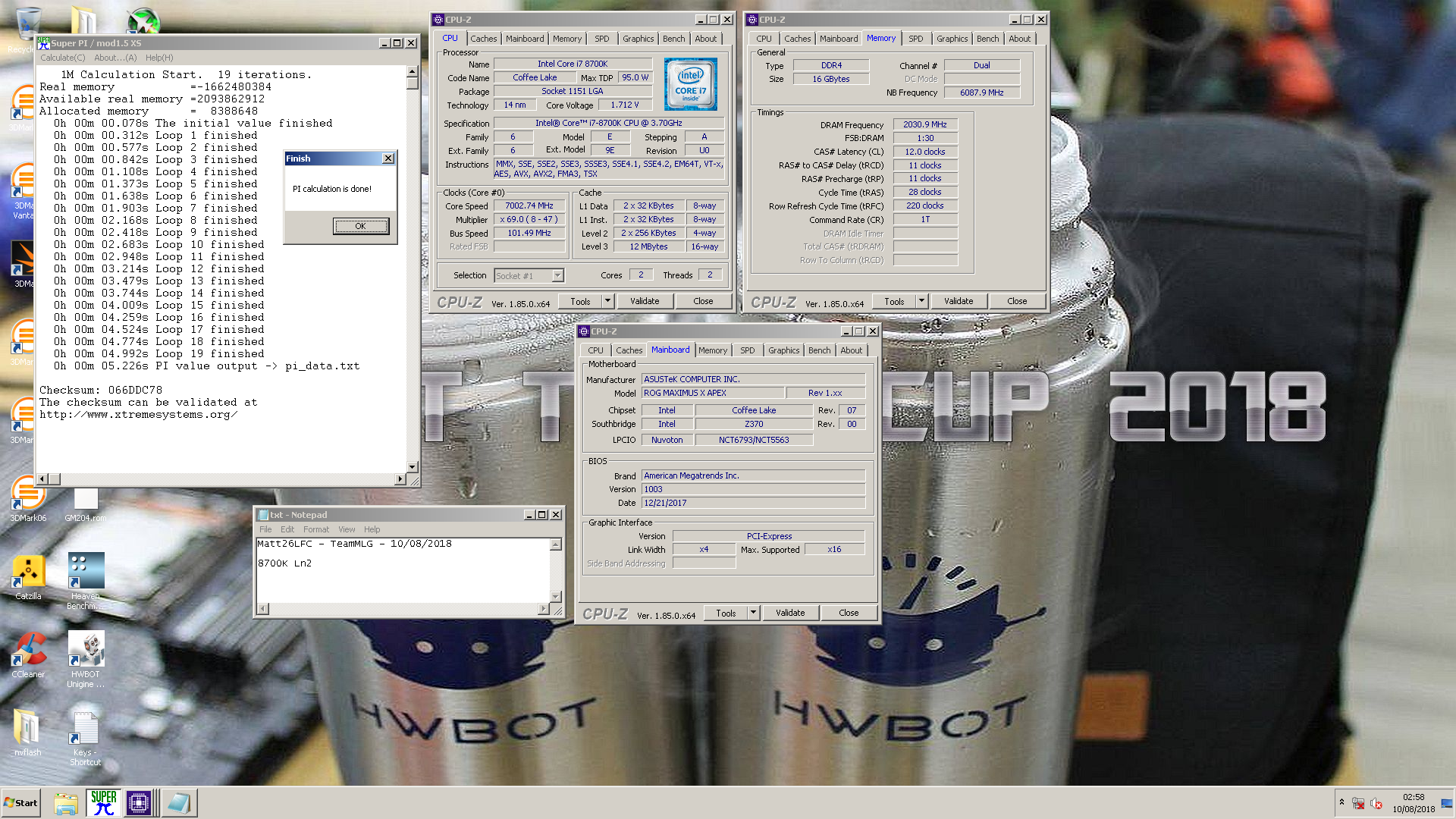Click the Show desktop button on taskbar
This screenshot has width=1456, height=819.
coord(1447,803)
